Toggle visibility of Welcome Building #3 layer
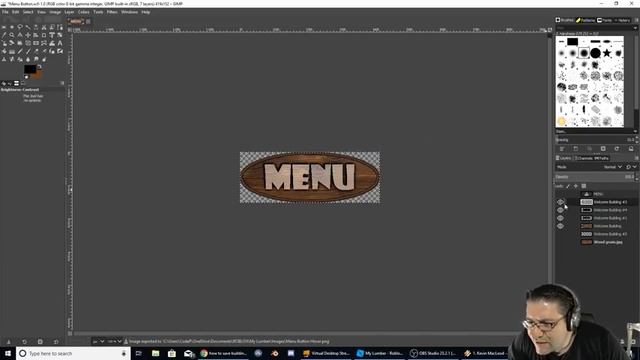 click(x=560, y=202)
